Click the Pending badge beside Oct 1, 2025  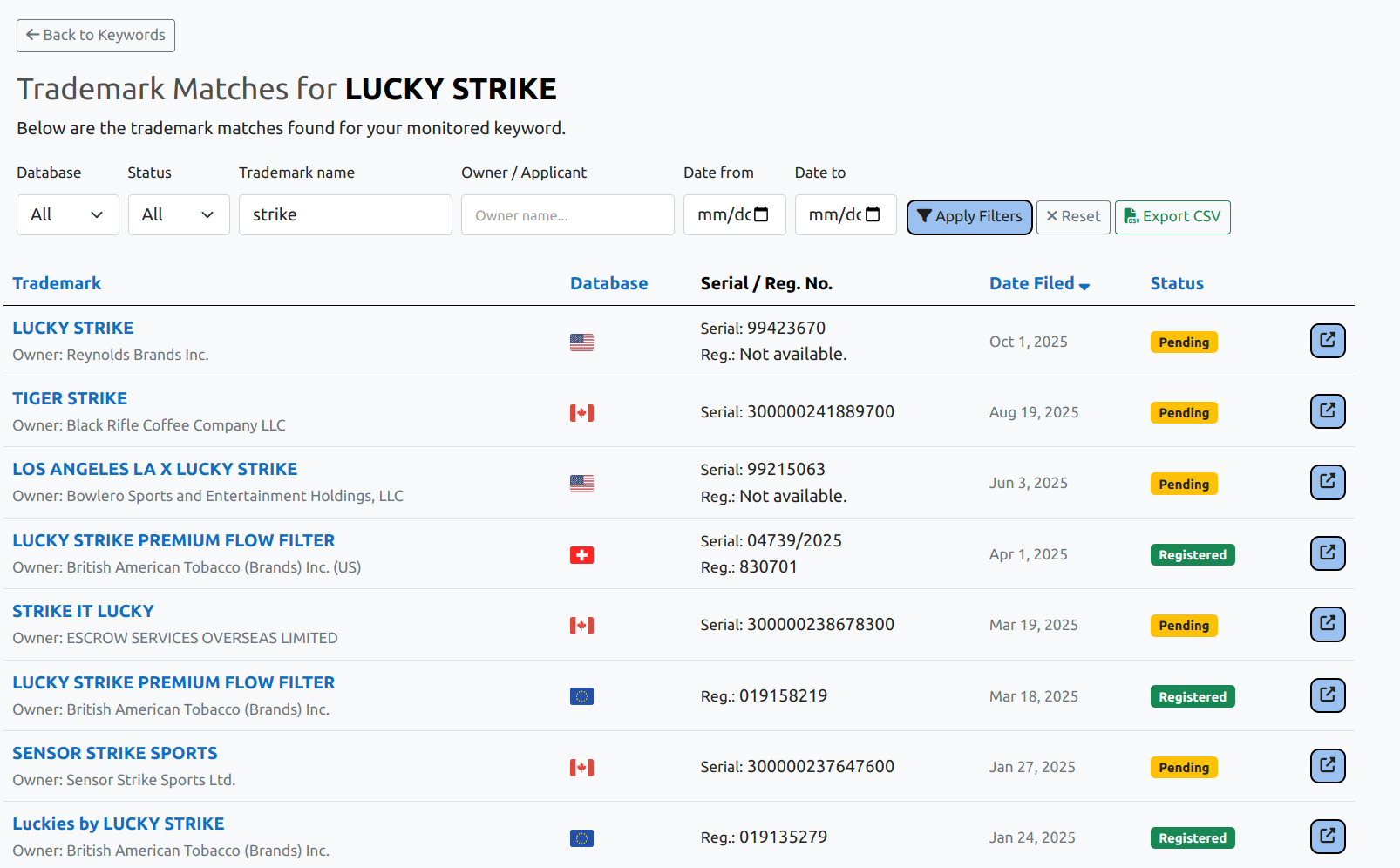[1183, 342]
